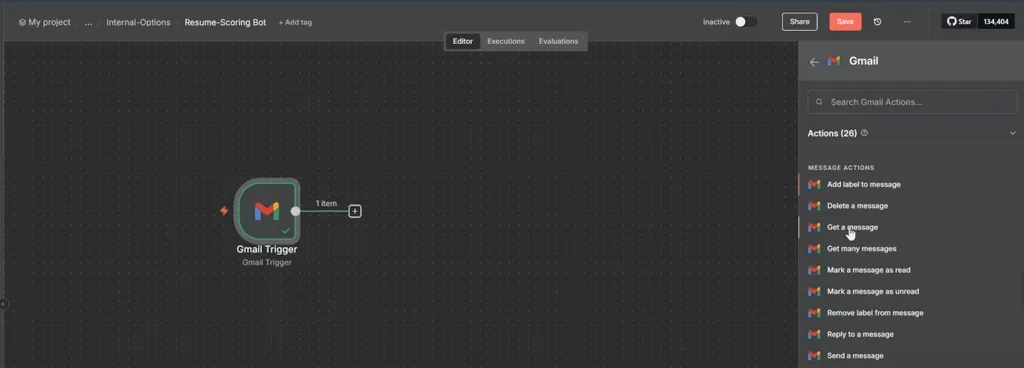Click the Share button
1024x368 pixels.
pos(799,22)
